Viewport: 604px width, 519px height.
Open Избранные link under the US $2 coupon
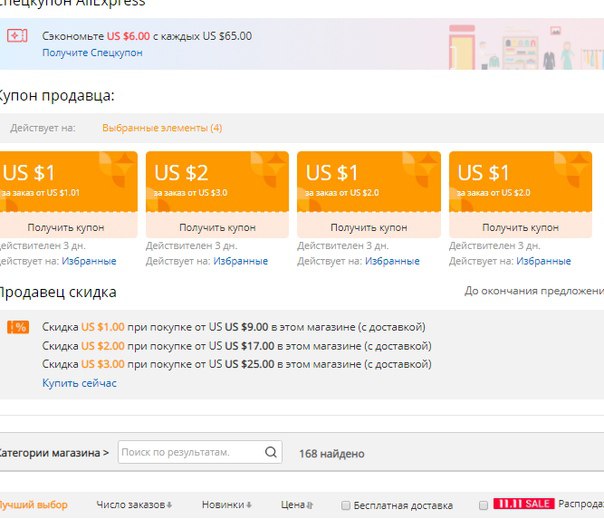(240, 261)
